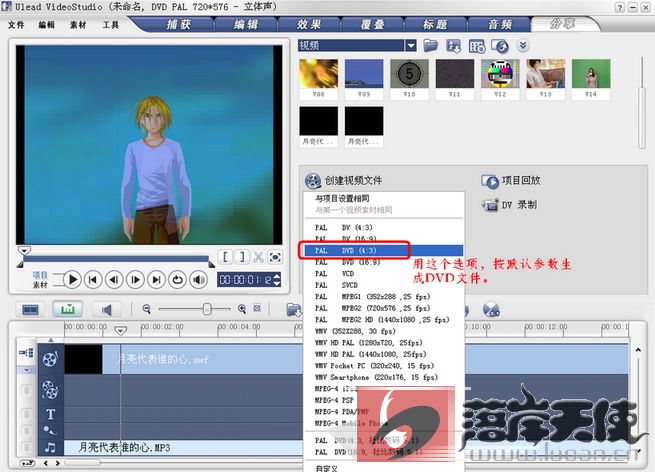The height and width of the screenshot is (472, 655).
Task: Set the mark-out bracket
Action: point(242,257)
